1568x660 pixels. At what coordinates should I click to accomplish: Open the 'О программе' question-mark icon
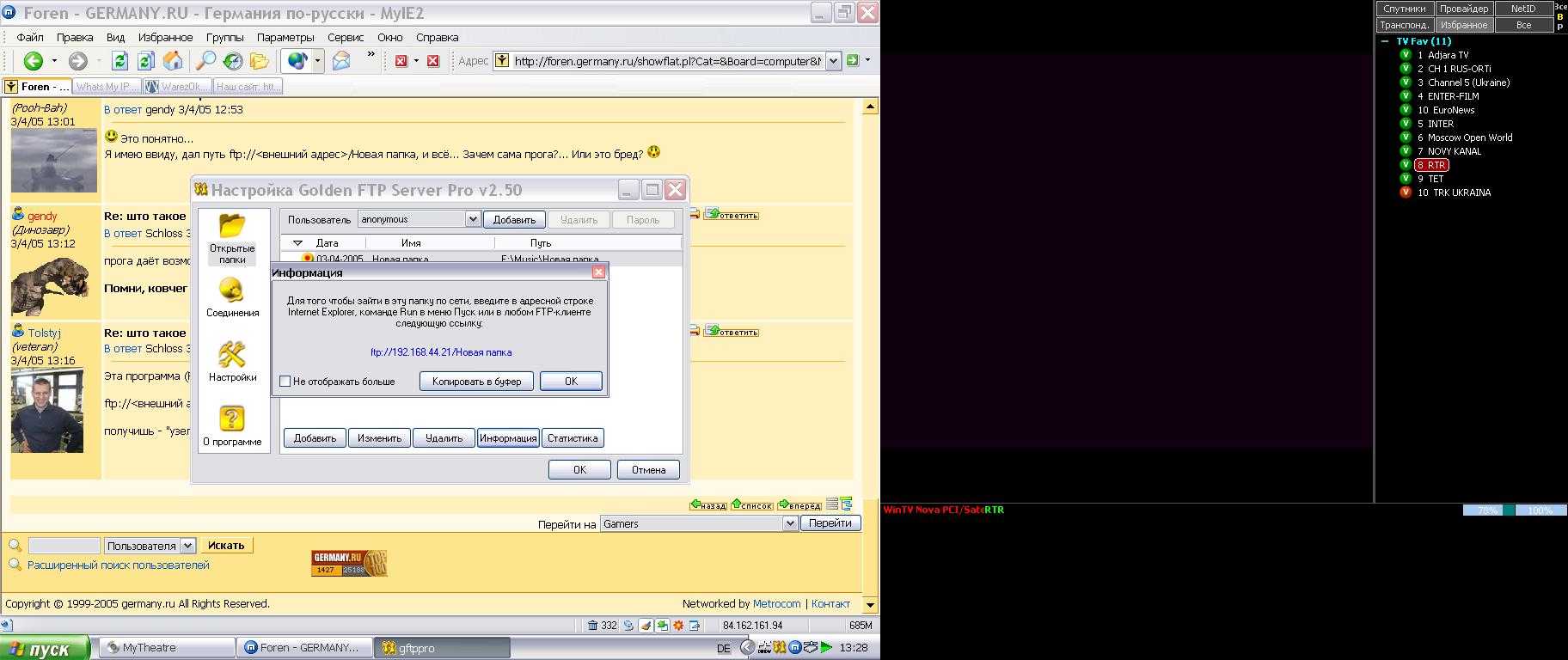[x=232, y=426]
